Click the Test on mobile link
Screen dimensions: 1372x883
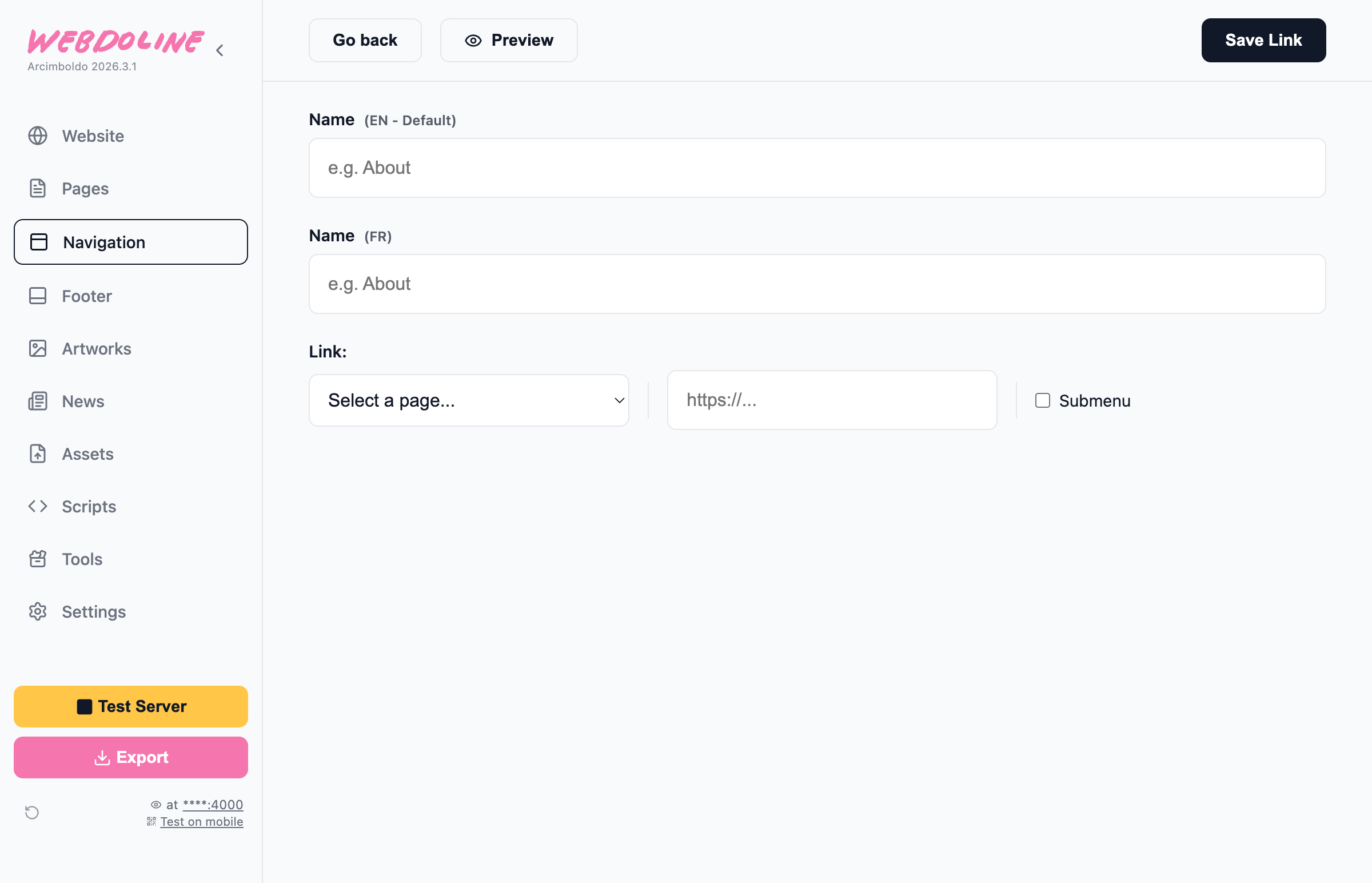pyautogui.click(x=202, y=821)
